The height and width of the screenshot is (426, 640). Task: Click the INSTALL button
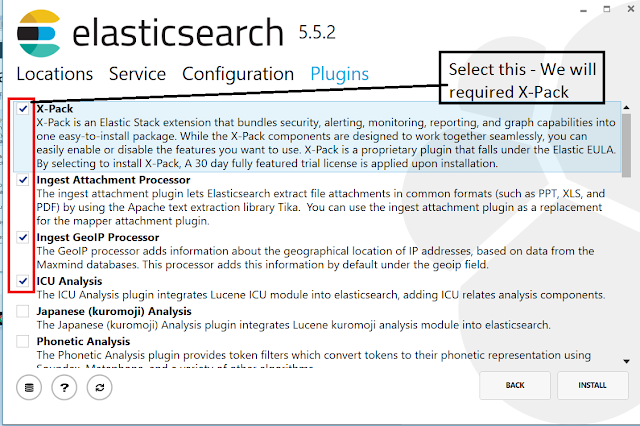[592, 385]
